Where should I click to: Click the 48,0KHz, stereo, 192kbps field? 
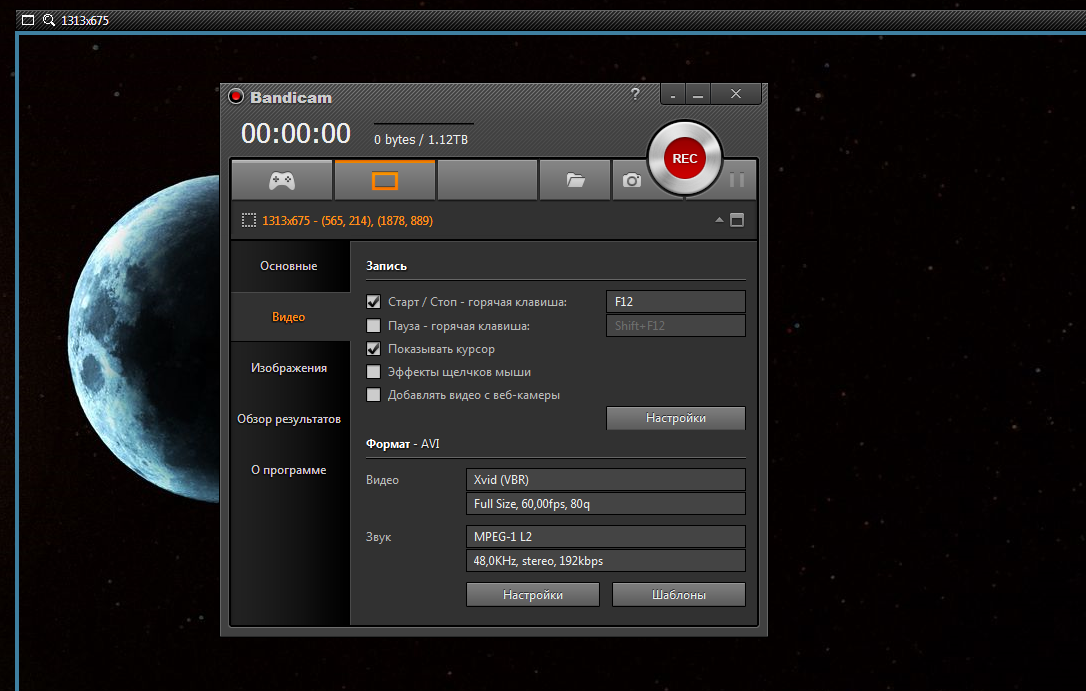(606, 561)
